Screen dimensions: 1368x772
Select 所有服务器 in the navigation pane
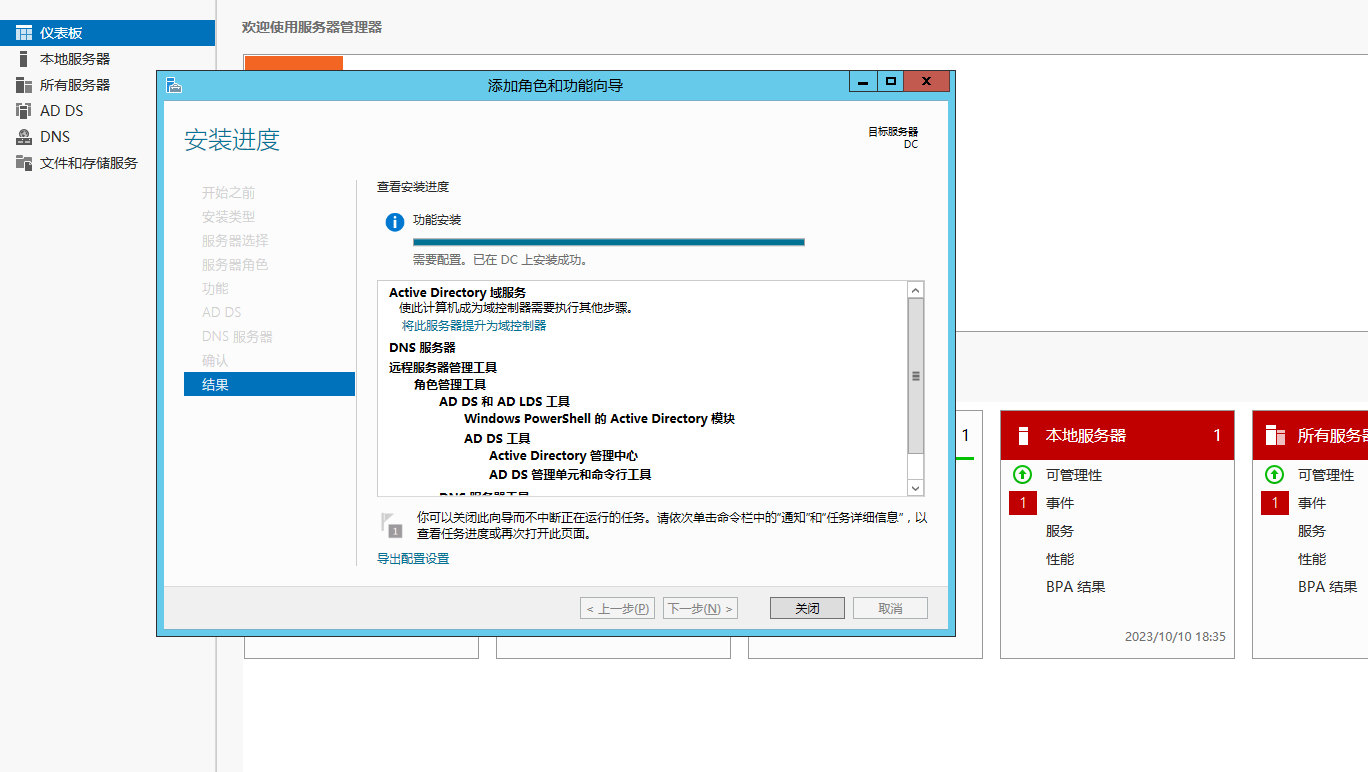(x=107, y=85)
